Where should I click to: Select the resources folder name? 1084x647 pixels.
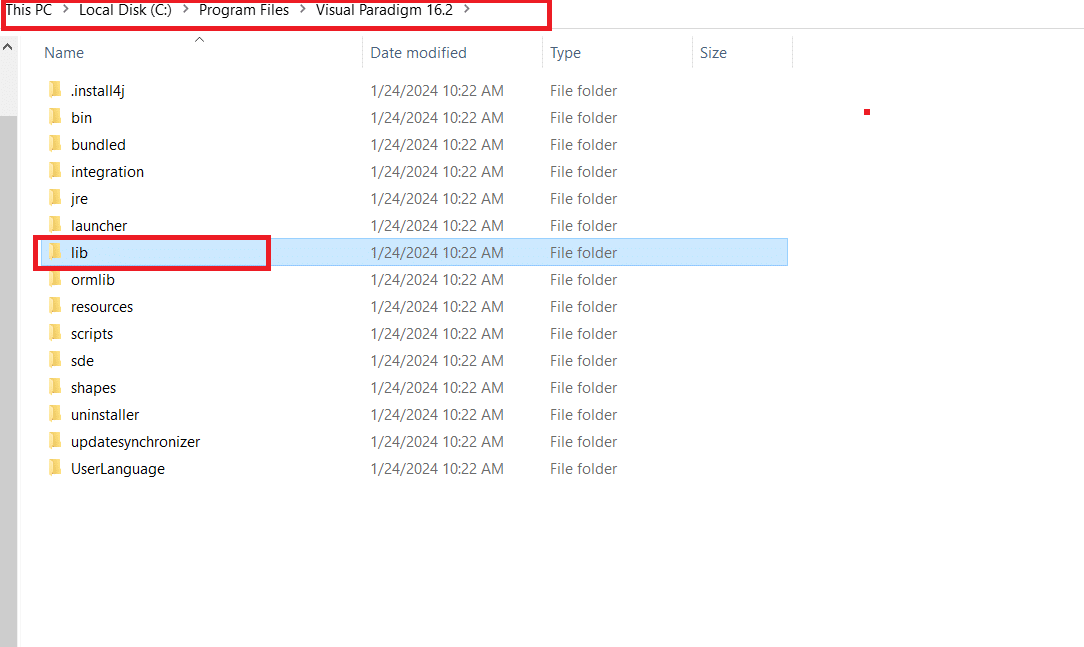tap(102, 307)
